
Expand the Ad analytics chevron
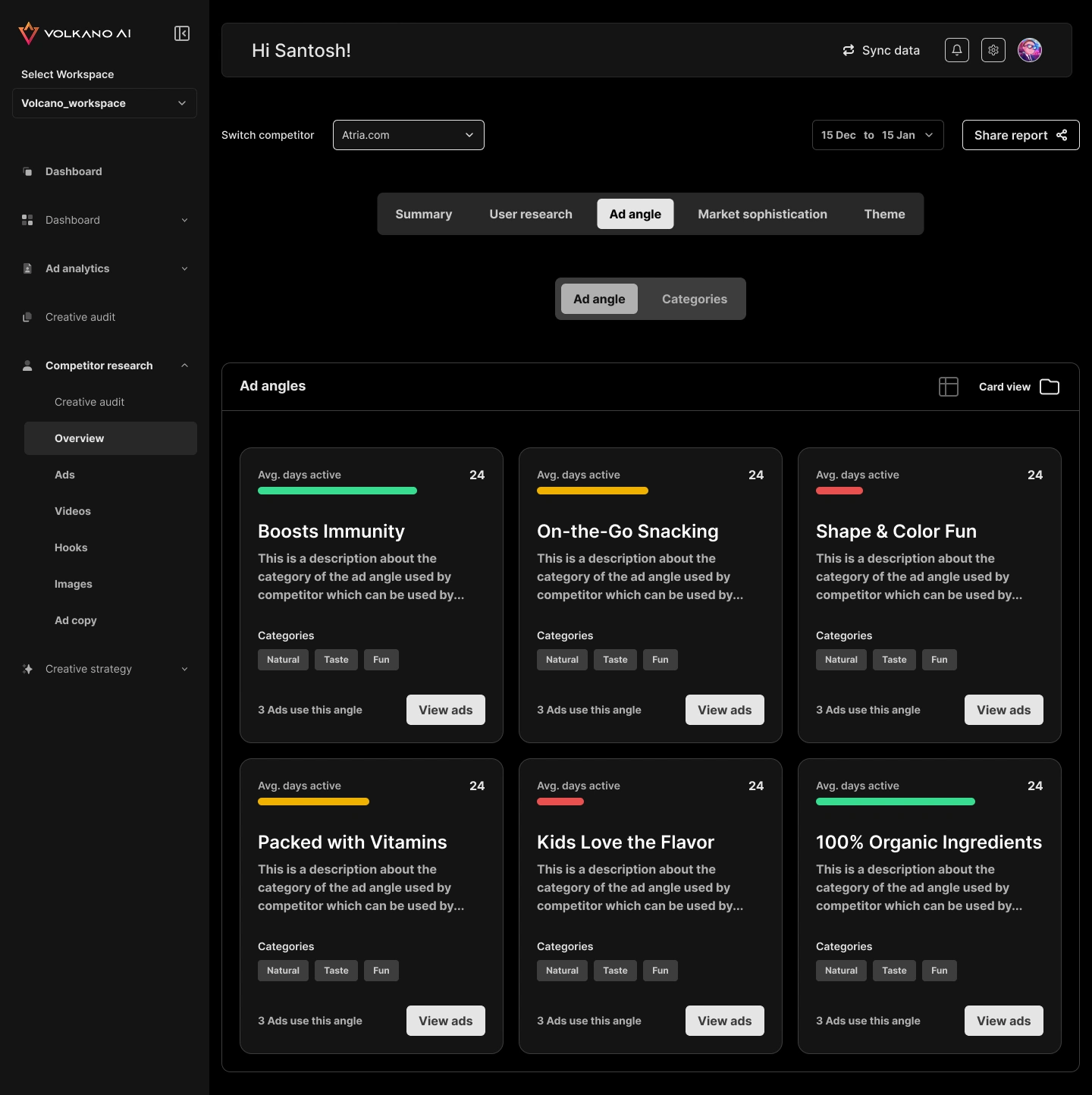click(184, 268)
